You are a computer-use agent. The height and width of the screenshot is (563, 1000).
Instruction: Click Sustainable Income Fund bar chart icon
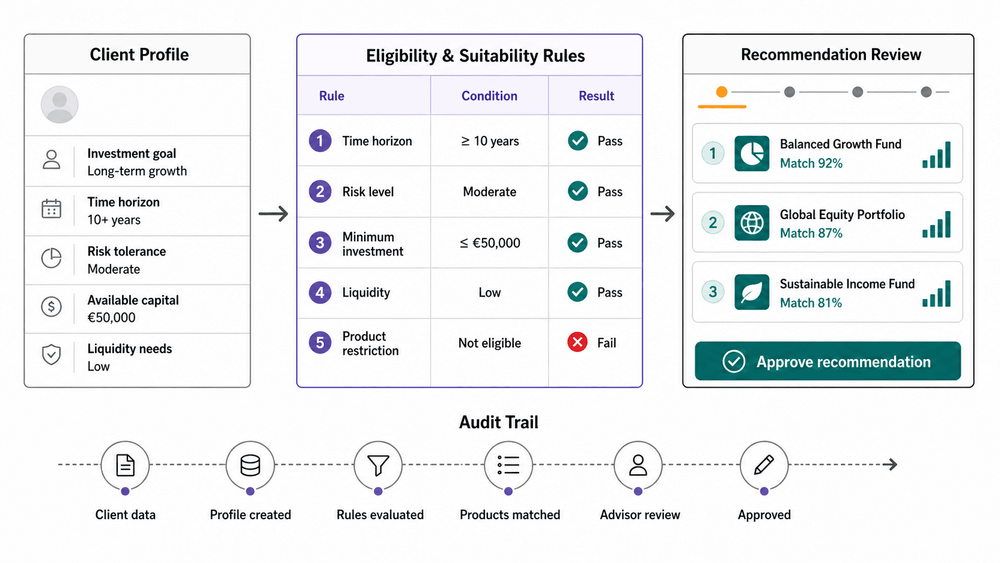[936, 293]
